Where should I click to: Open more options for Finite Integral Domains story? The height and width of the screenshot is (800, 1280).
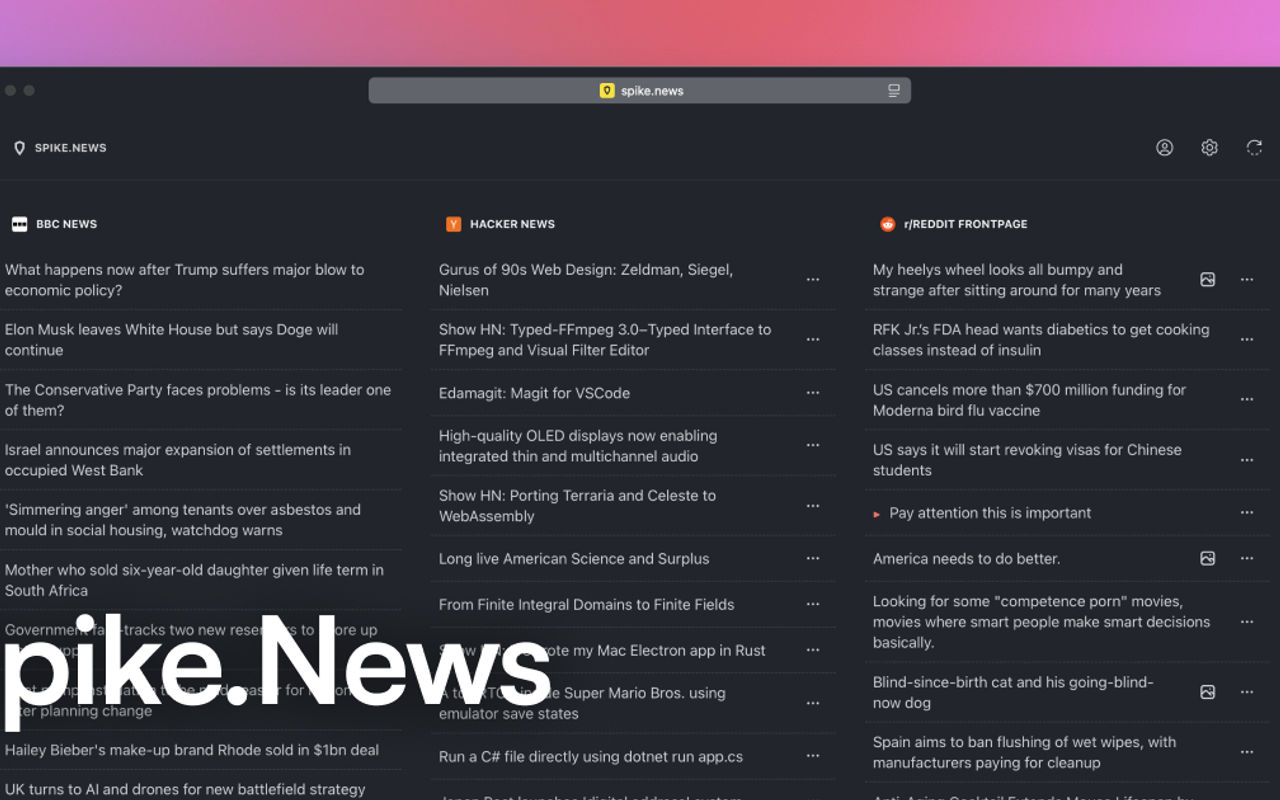pos(813,604)
